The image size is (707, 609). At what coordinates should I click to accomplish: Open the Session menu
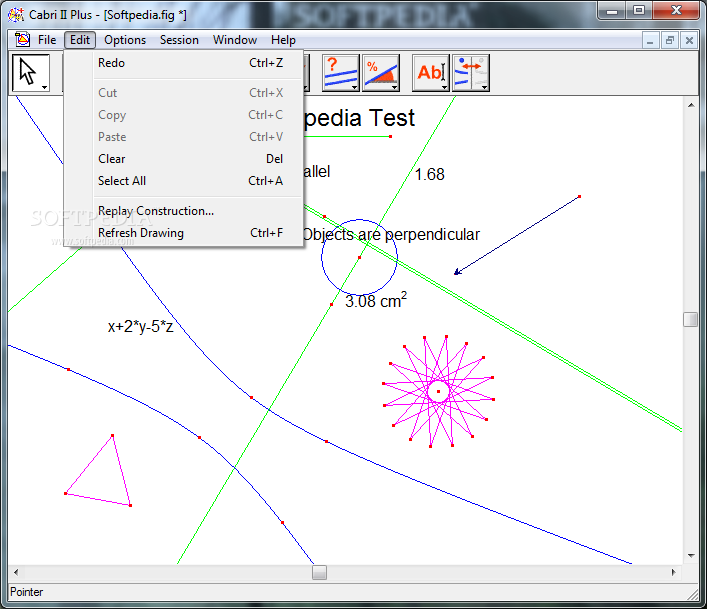tap(179, 40)
